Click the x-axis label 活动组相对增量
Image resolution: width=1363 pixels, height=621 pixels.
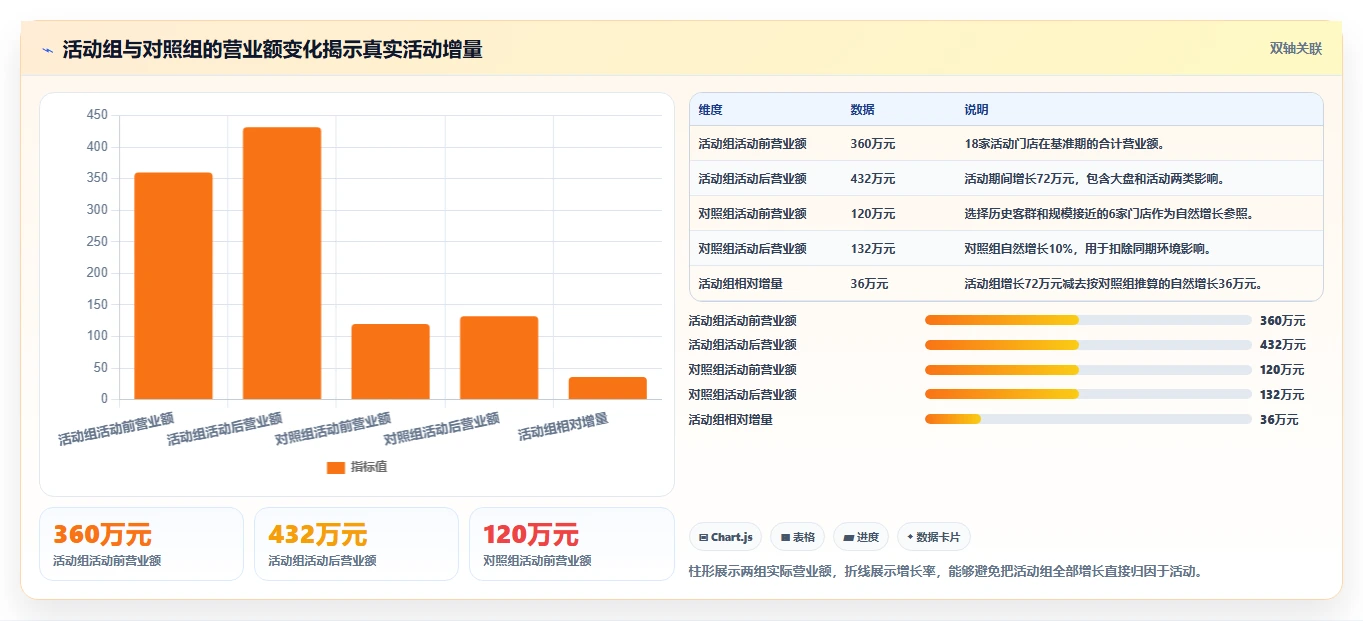coord(563,428)
